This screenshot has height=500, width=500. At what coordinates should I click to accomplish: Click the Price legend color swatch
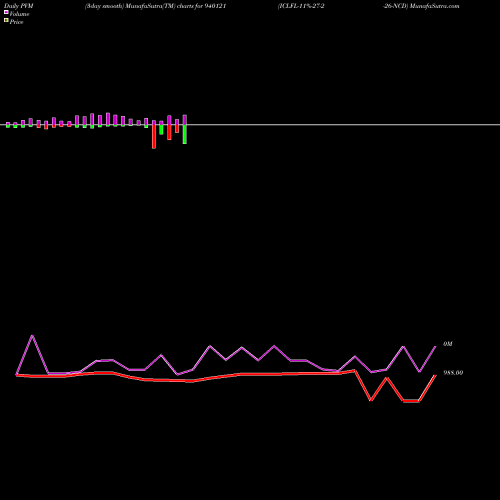coord(6,20)
